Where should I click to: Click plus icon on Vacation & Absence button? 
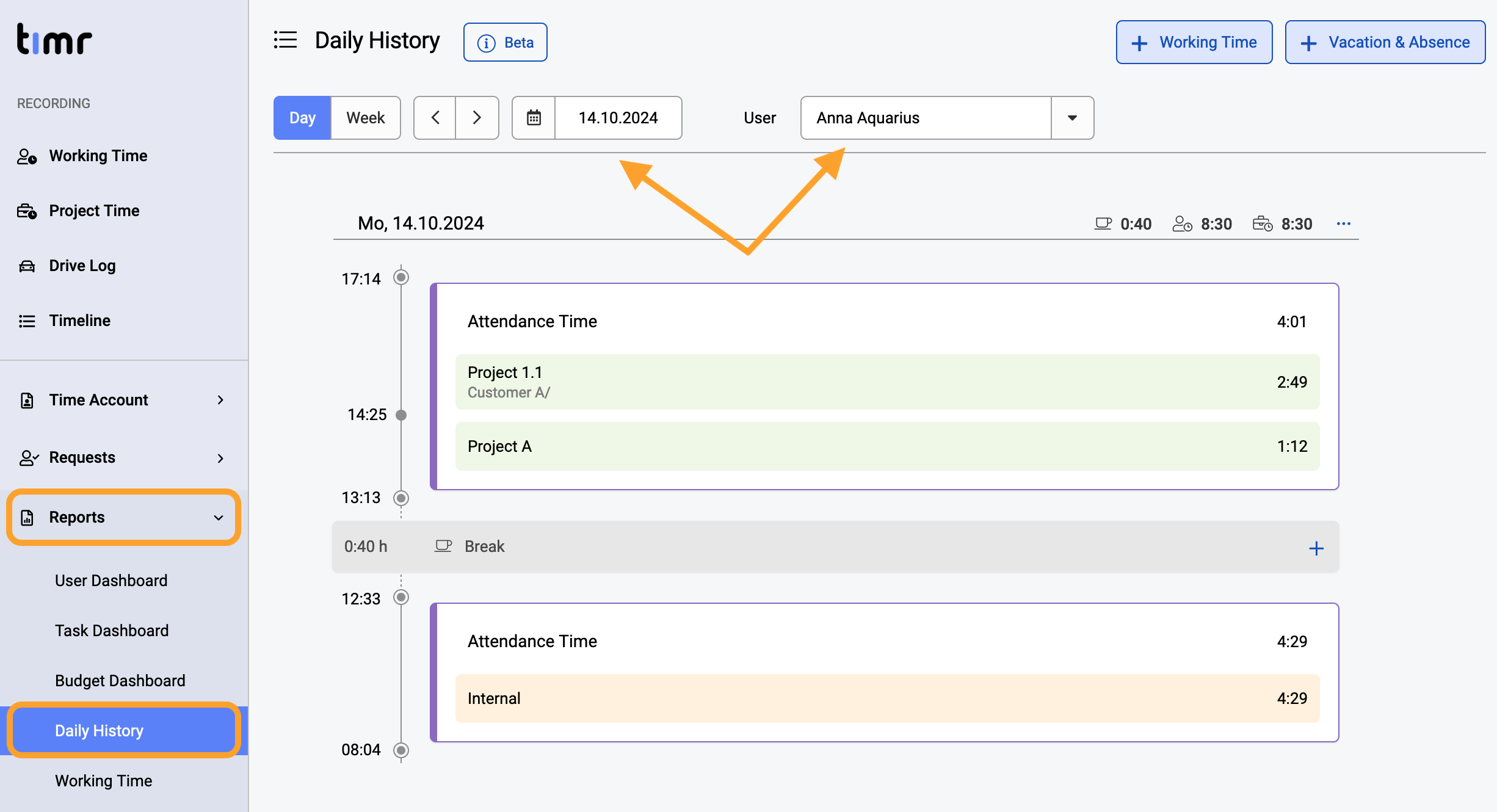coord(1308,43)
